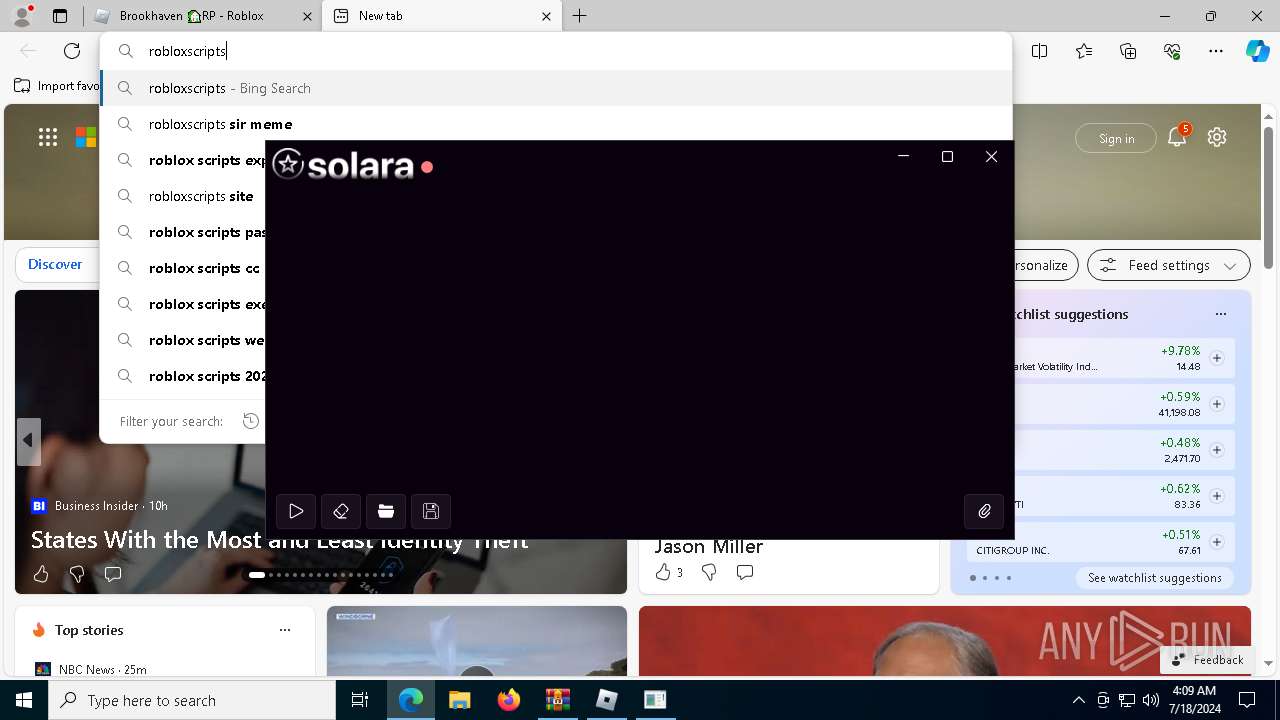This screenshot has height=720, width=1280.
Task: Switch to Brookhaven RP Roblox tab
Action: coord(202,16)
